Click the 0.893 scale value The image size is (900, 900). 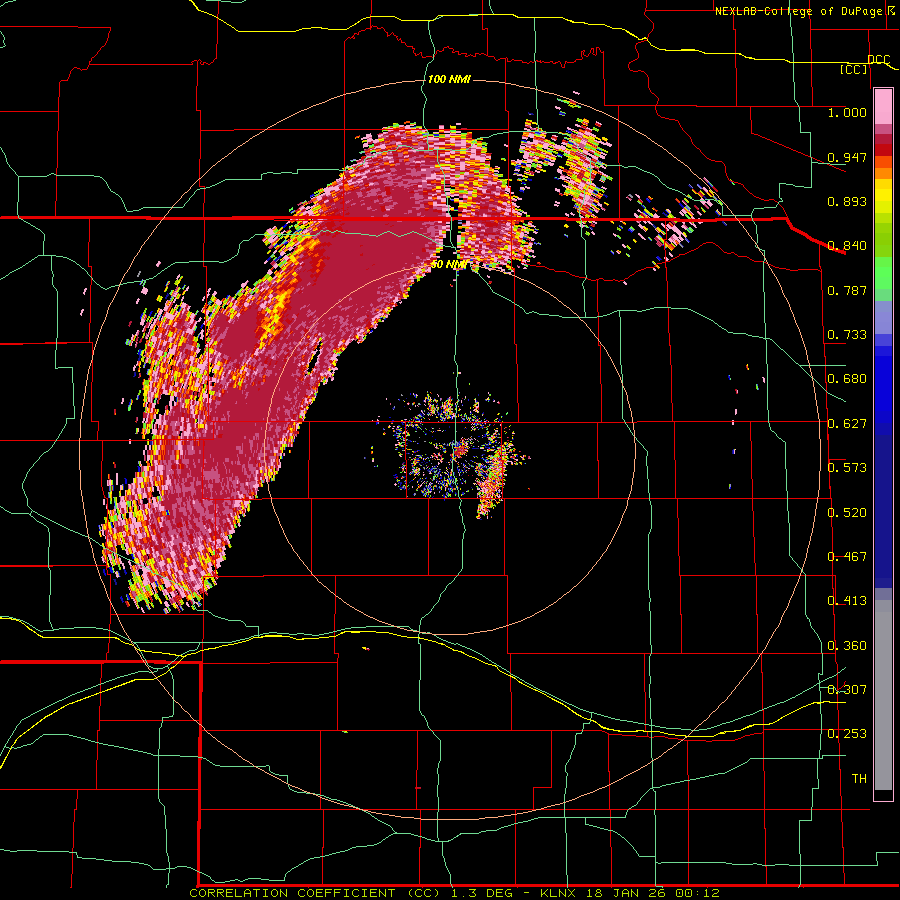coord(847,201)
